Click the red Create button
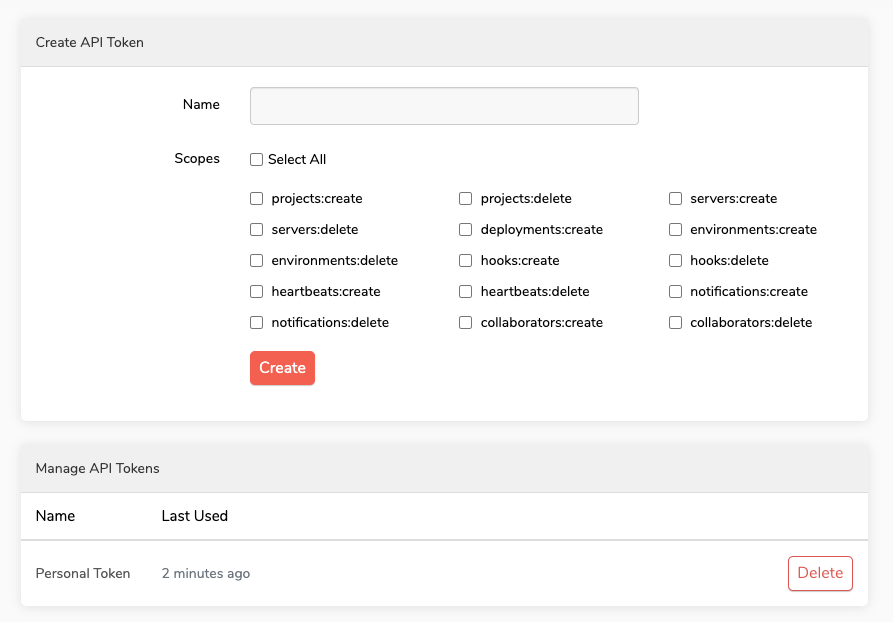Image resolution: width=893 pixels, height=622 pixels. coord(282,368)
